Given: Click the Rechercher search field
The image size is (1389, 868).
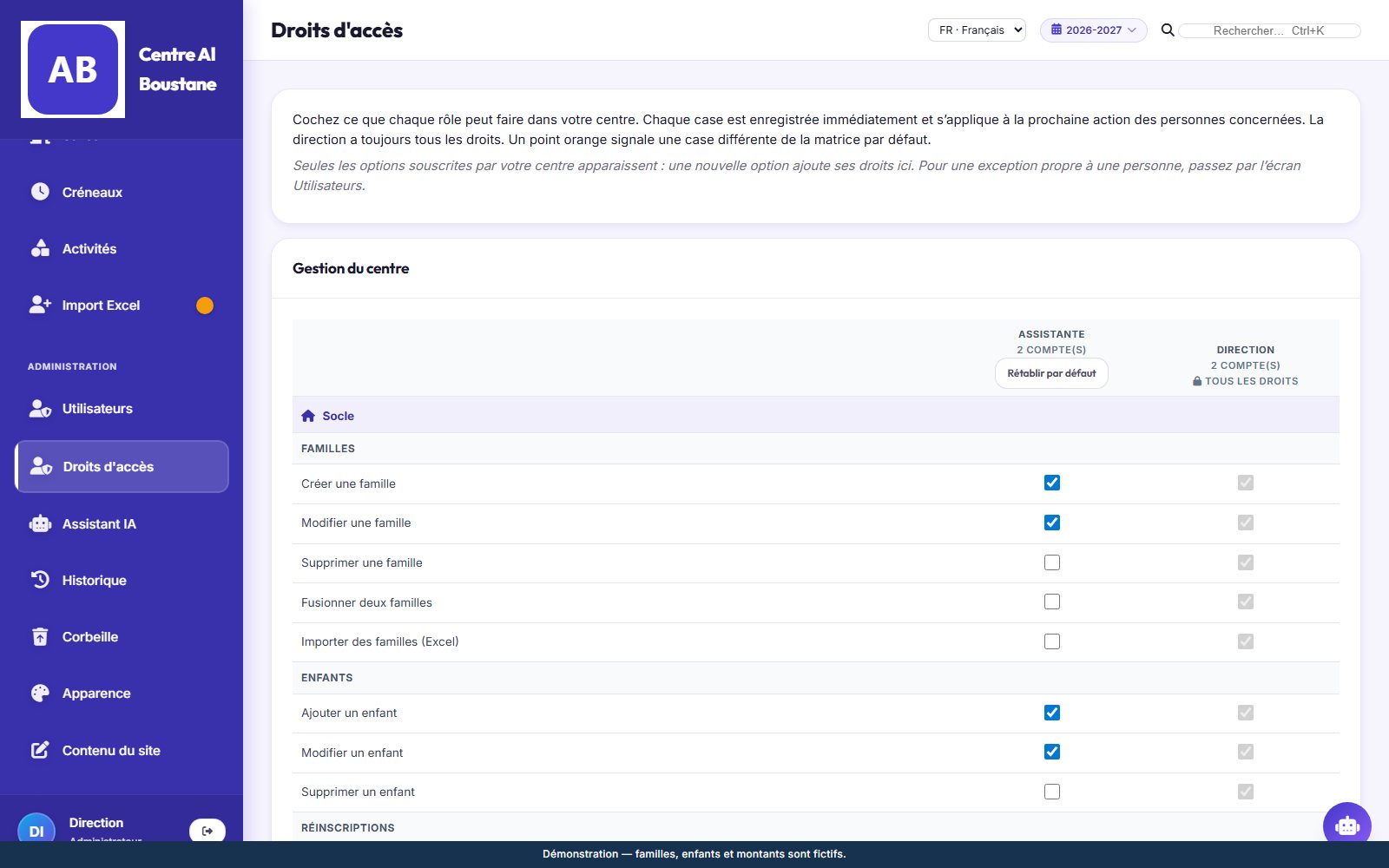Looking at the screenshot, I should pyautogui.click(x=1268, y=30).
